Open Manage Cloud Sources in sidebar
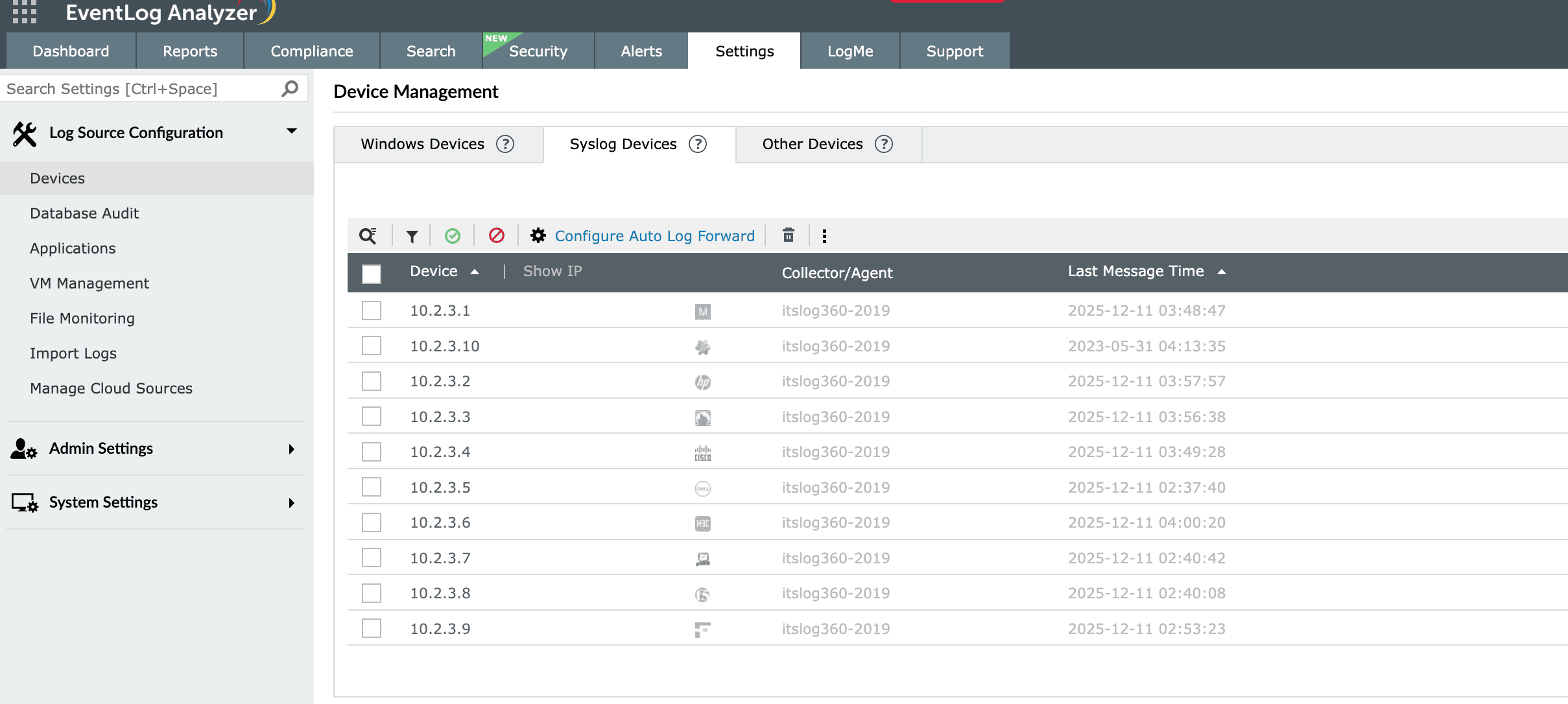The image size is (1568, 704). 111,388
